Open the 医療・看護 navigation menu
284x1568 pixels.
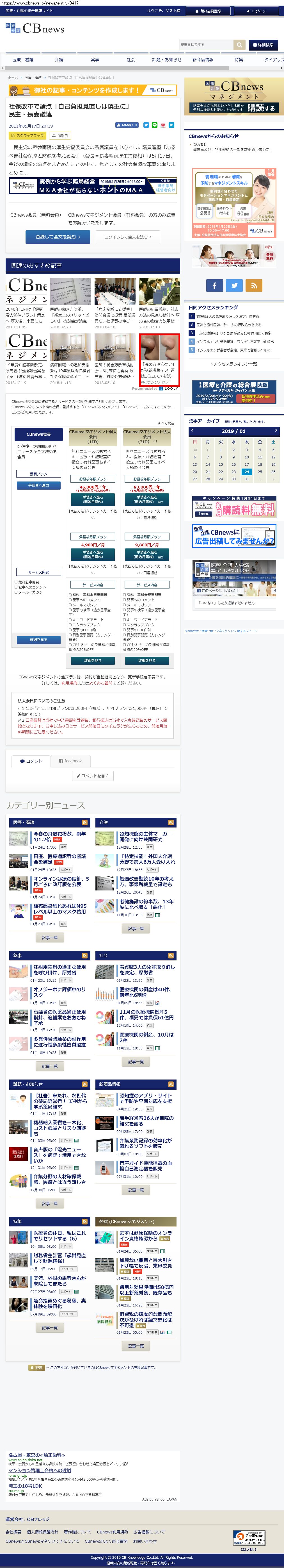(23, 60)
